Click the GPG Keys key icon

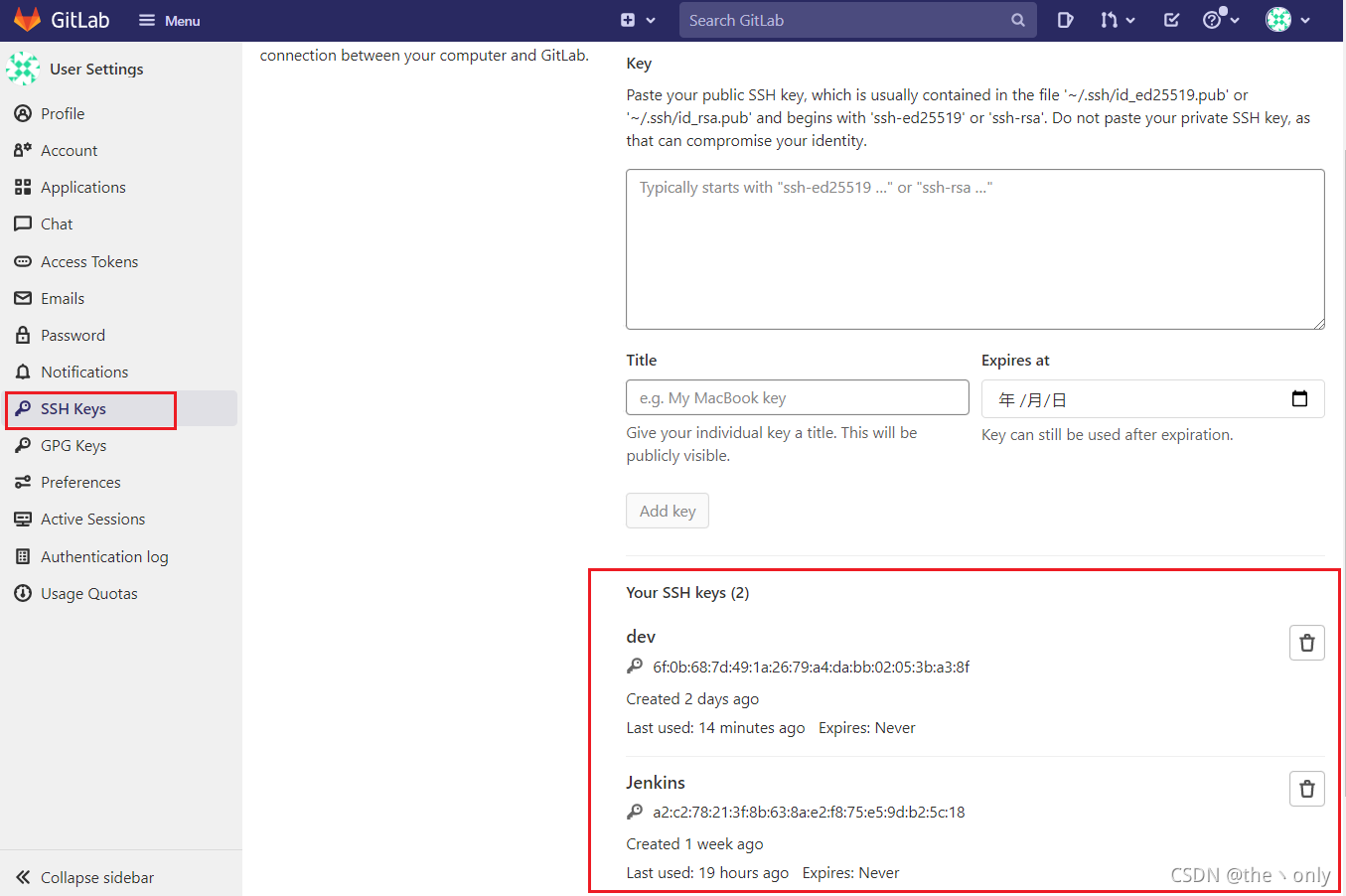pos(23,445)
